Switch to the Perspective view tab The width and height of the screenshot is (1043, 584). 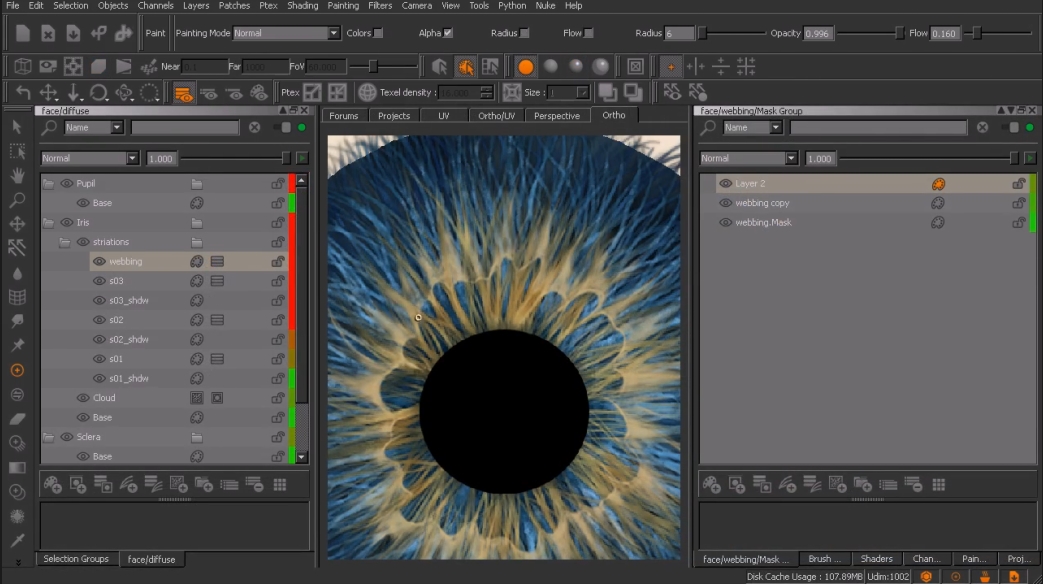pyautogui.click(x=557, y=116)
